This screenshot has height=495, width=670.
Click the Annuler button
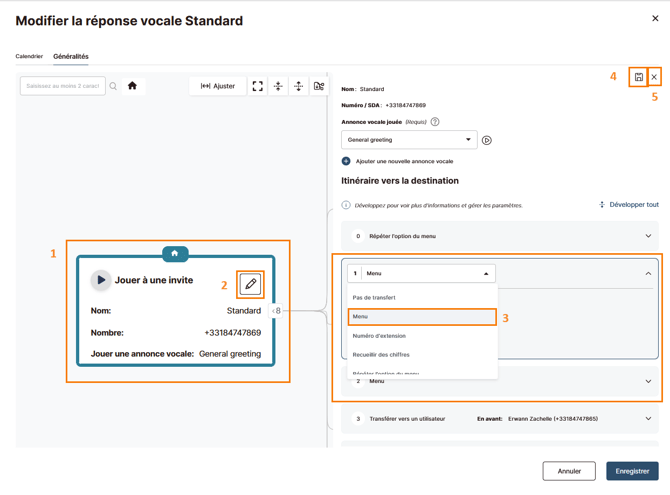point(569,471)
